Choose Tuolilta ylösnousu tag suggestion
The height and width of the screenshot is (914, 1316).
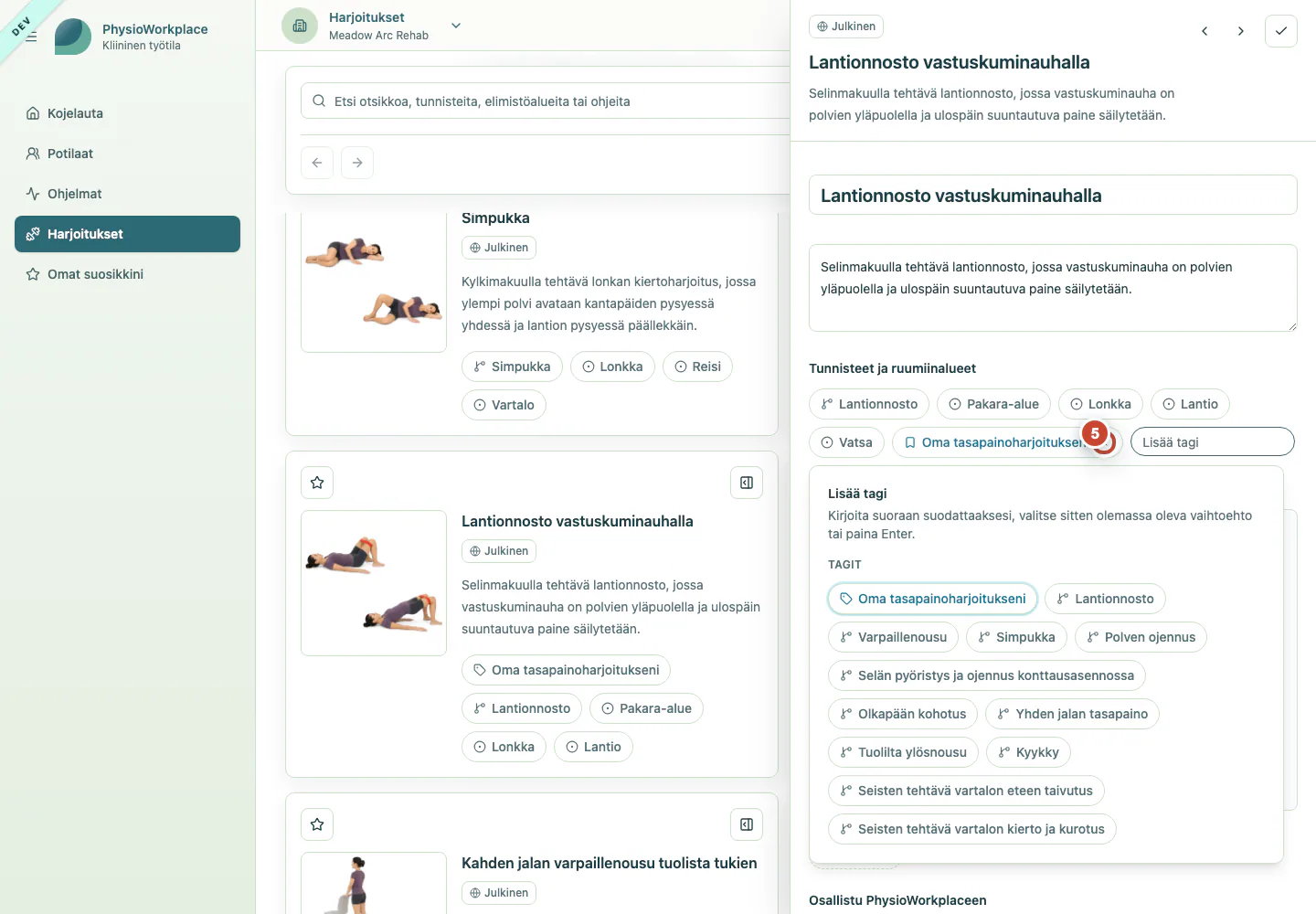[903, 752]
